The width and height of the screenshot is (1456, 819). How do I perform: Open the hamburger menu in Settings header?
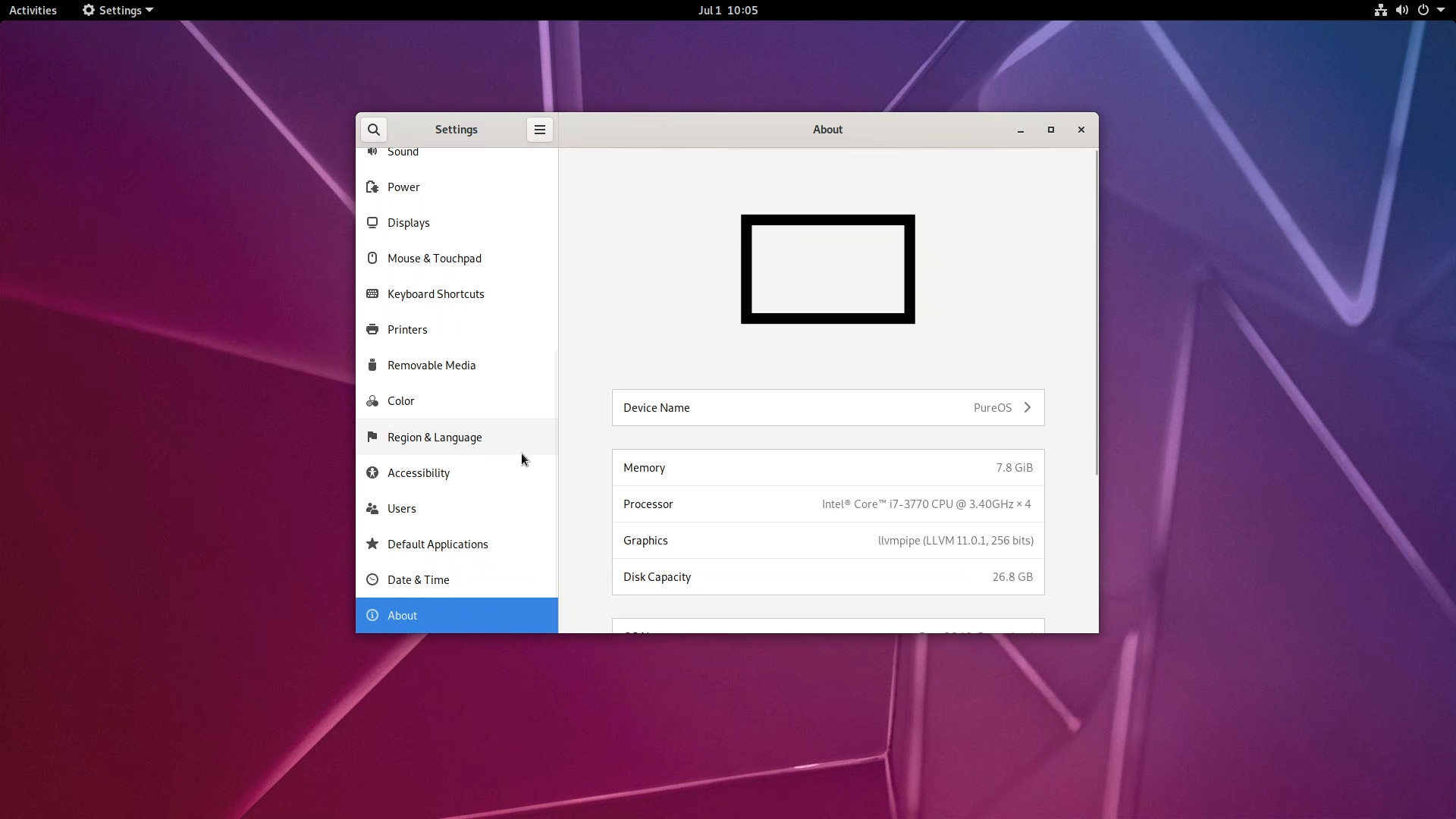point(540,130)
